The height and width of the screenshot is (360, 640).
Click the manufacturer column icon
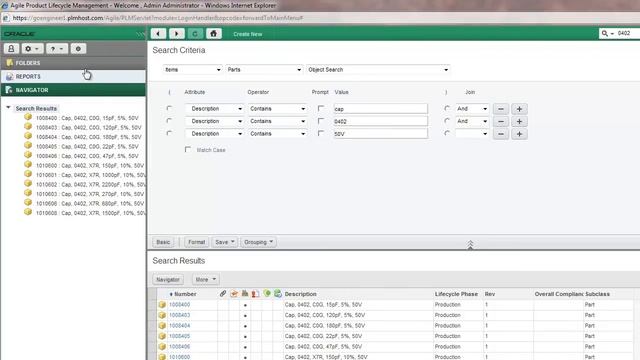point(245,293)
